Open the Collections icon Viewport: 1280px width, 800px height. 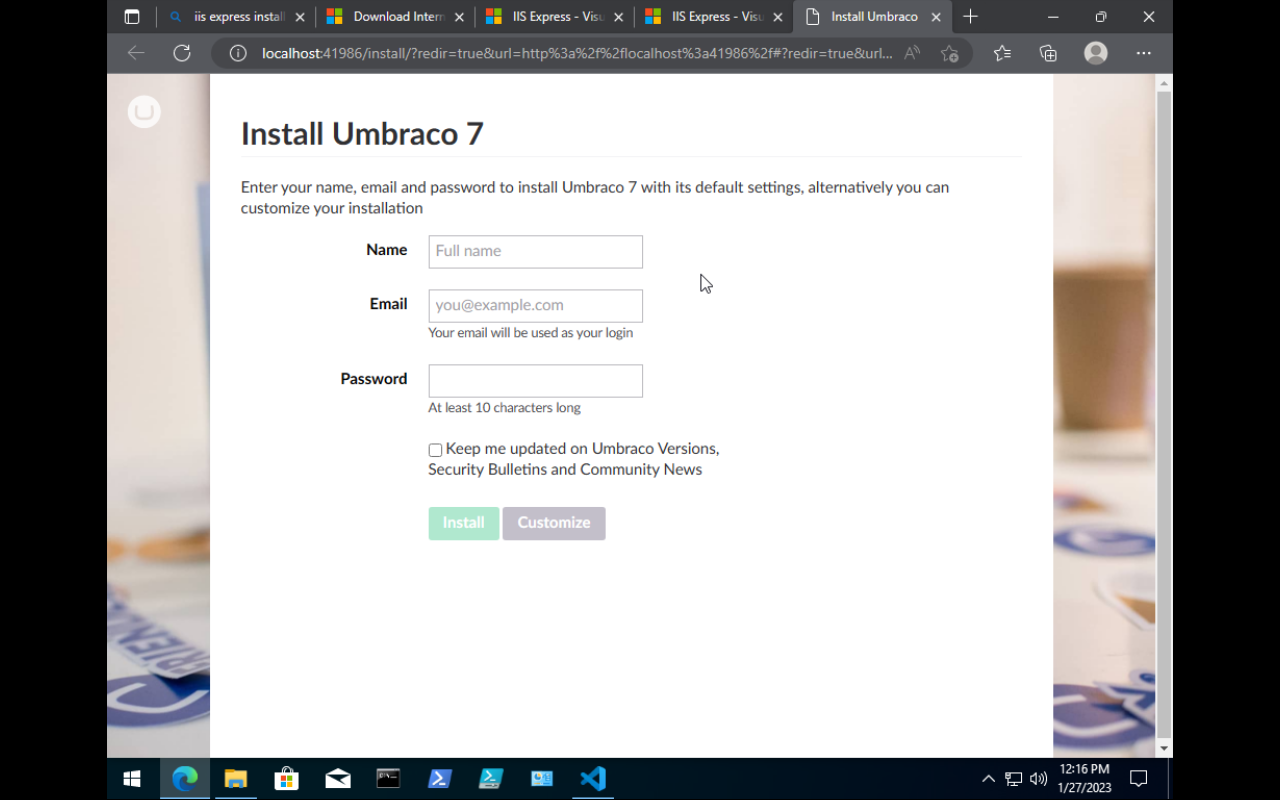(1048, 53)
